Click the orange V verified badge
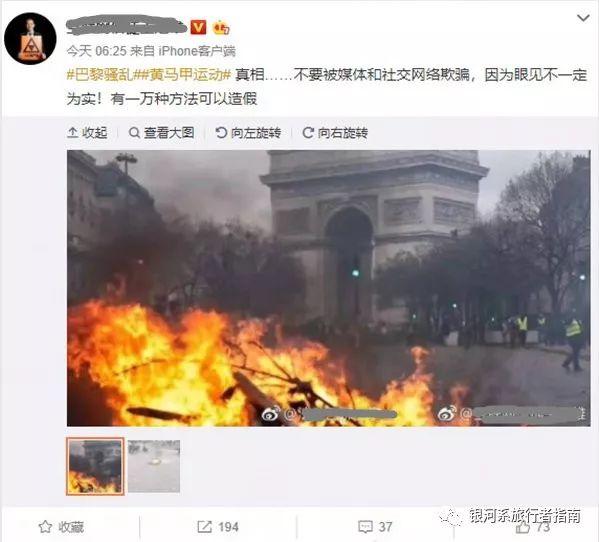This screenshot has width=599, height=542. (198, 28)
